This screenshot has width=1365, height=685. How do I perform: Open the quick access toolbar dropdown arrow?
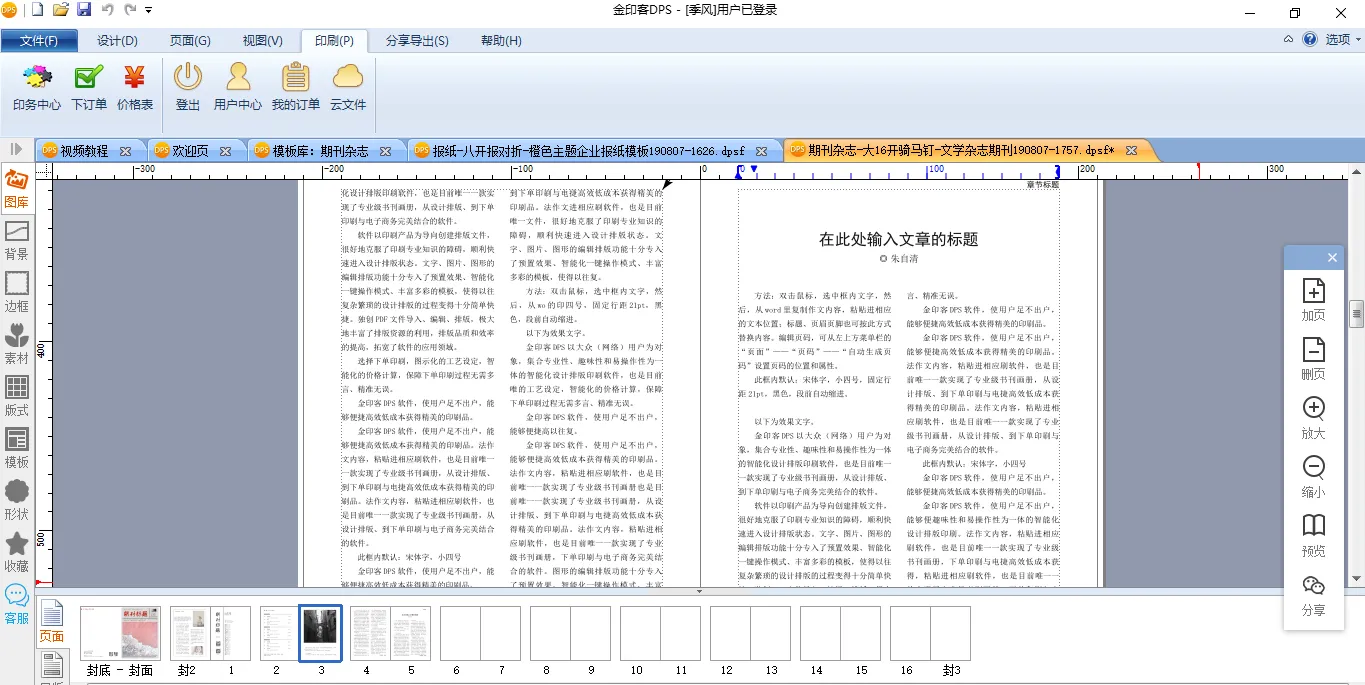[x=149, y=11]
